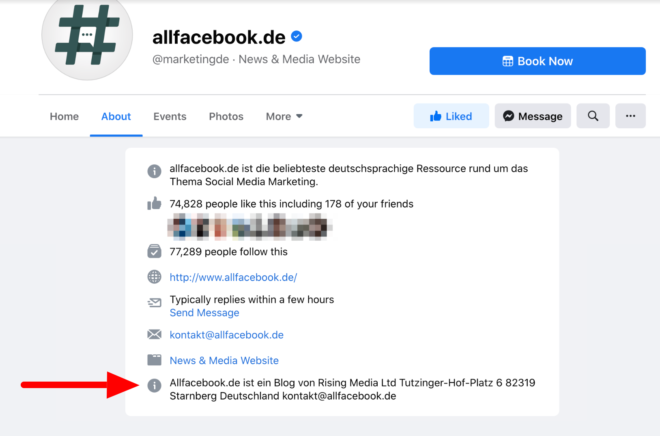660x436 pixels.
Task: Expand the More dropdown in the page navigation
Action: tap(284, 116)
